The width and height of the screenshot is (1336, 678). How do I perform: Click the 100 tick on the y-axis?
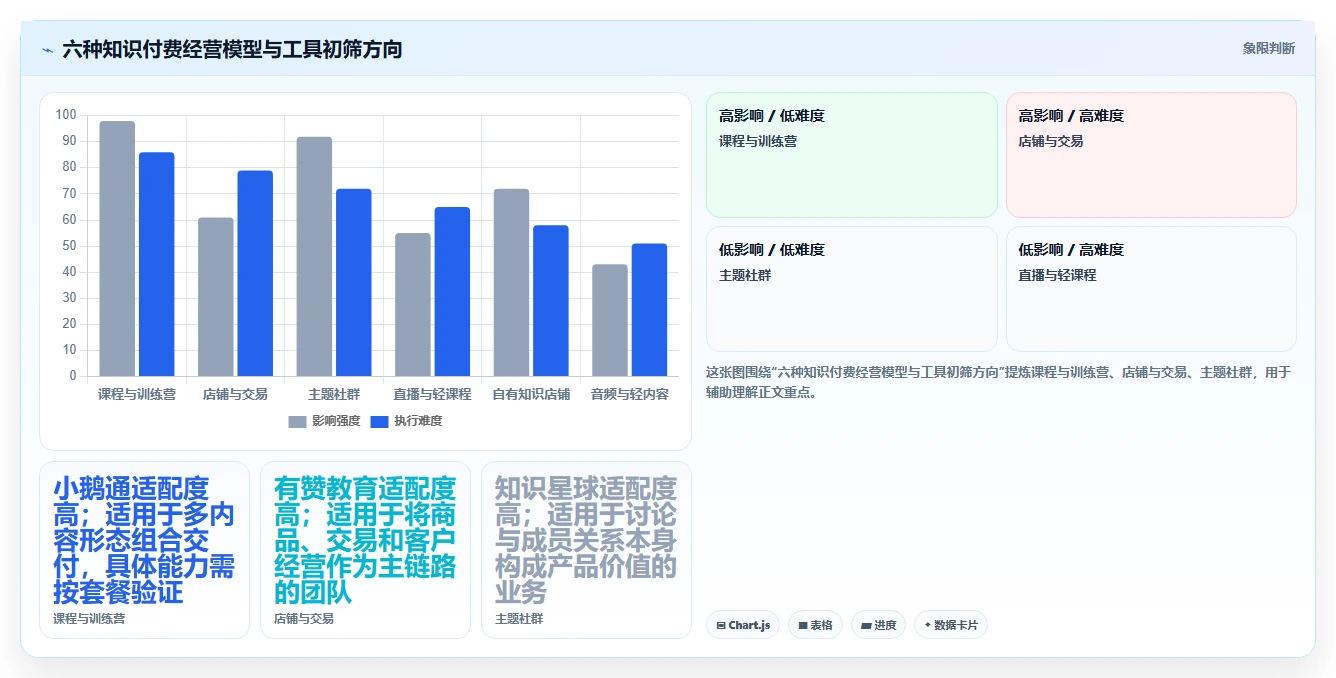tap(66, 115)
